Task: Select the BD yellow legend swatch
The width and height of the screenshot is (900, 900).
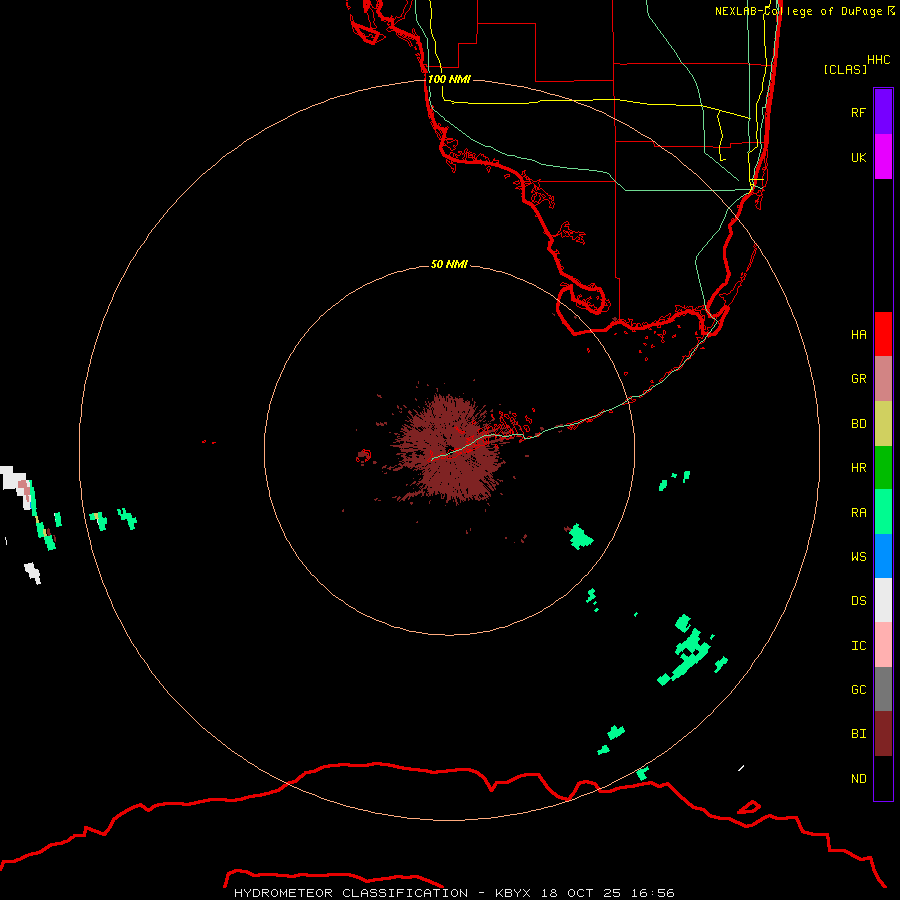Action: [883, 424]
